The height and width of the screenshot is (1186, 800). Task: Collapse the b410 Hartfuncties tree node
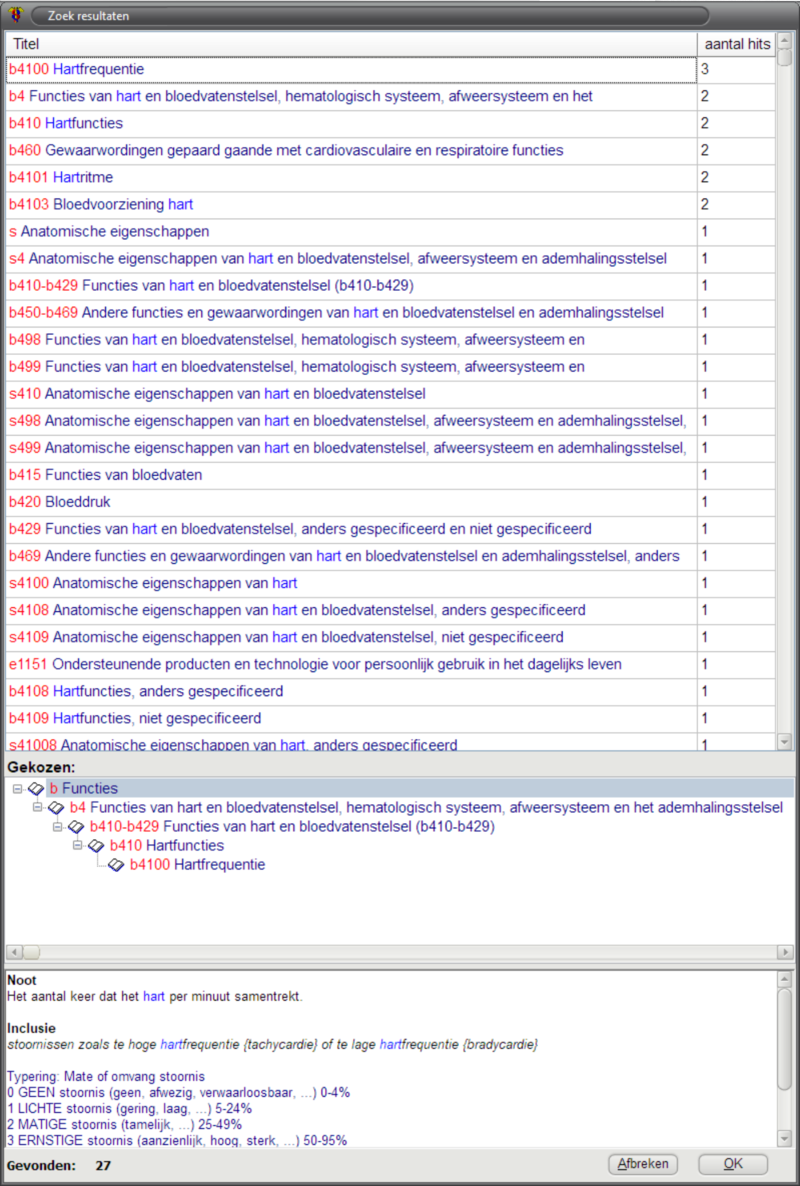(78, 846)
